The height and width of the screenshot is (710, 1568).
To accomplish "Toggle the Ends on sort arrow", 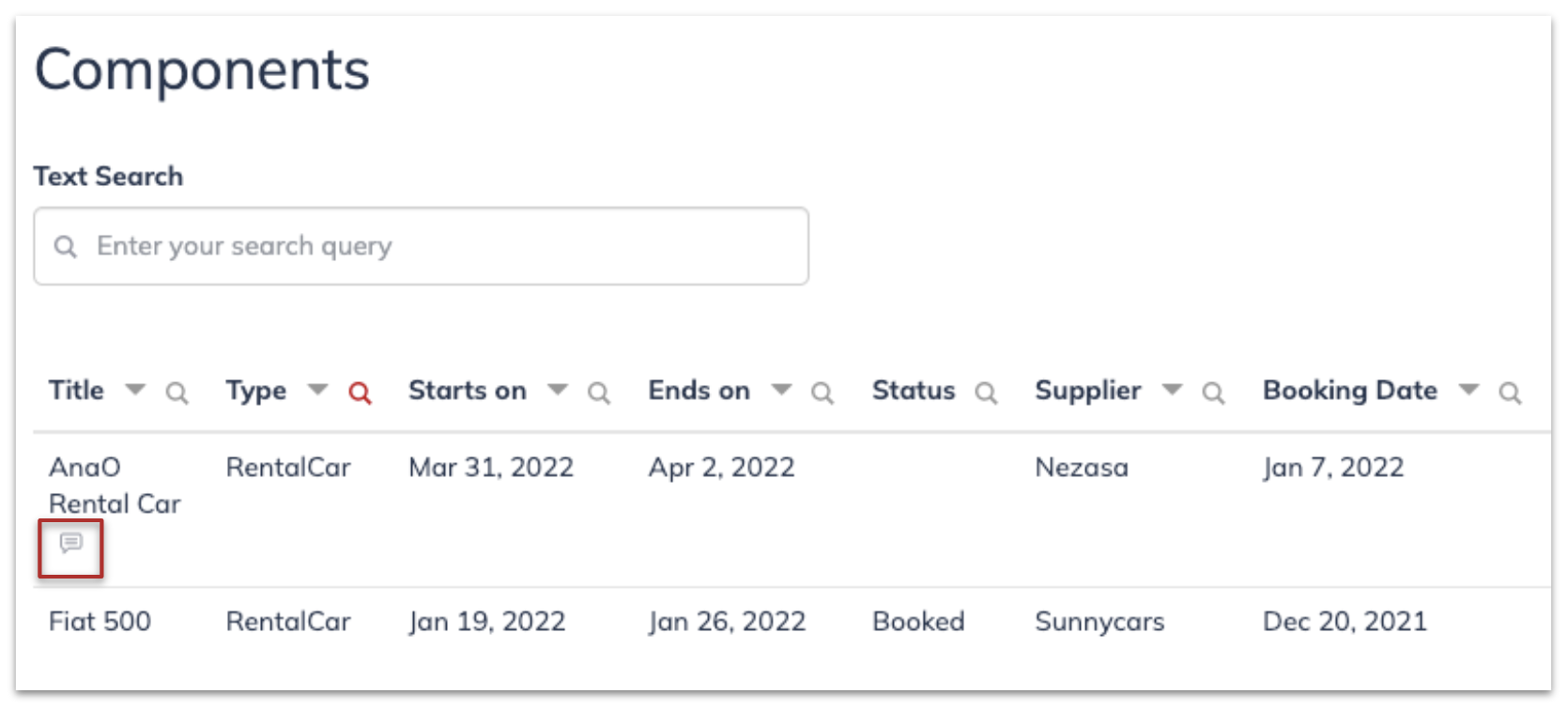I will (x=781, y=389).
